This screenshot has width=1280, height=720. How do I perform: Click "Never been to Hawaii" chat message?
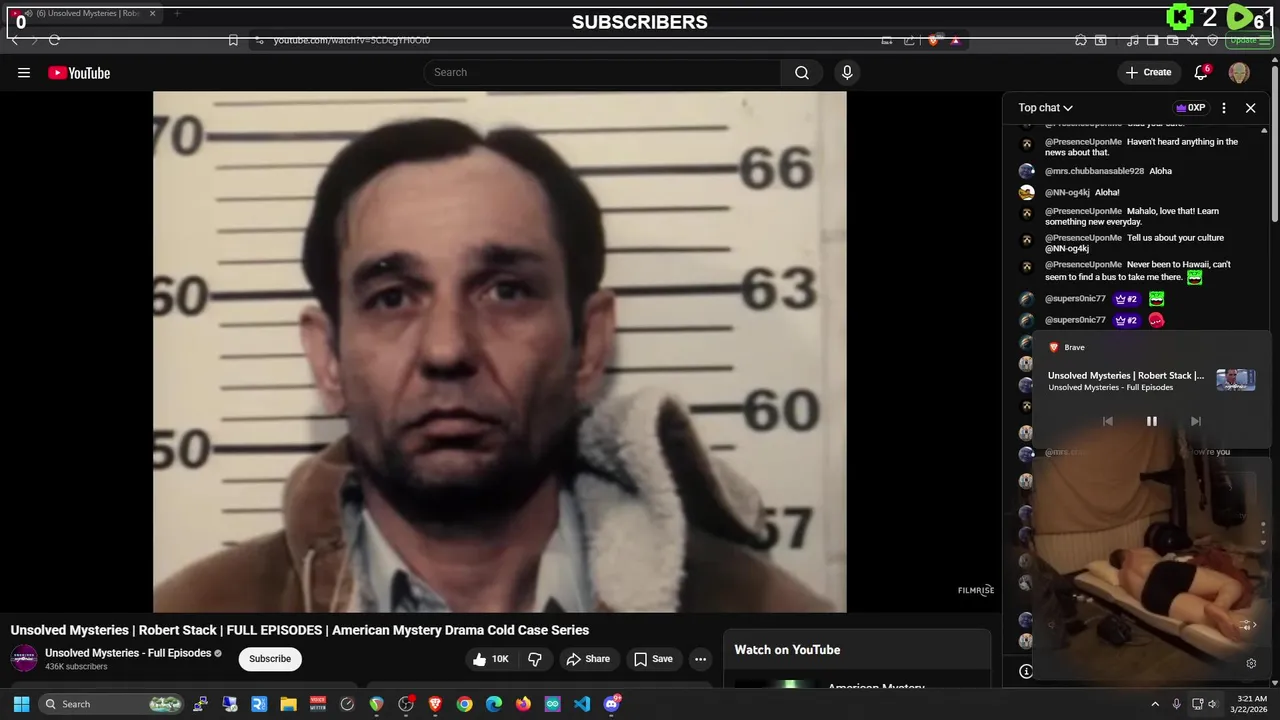[1138, 271]
